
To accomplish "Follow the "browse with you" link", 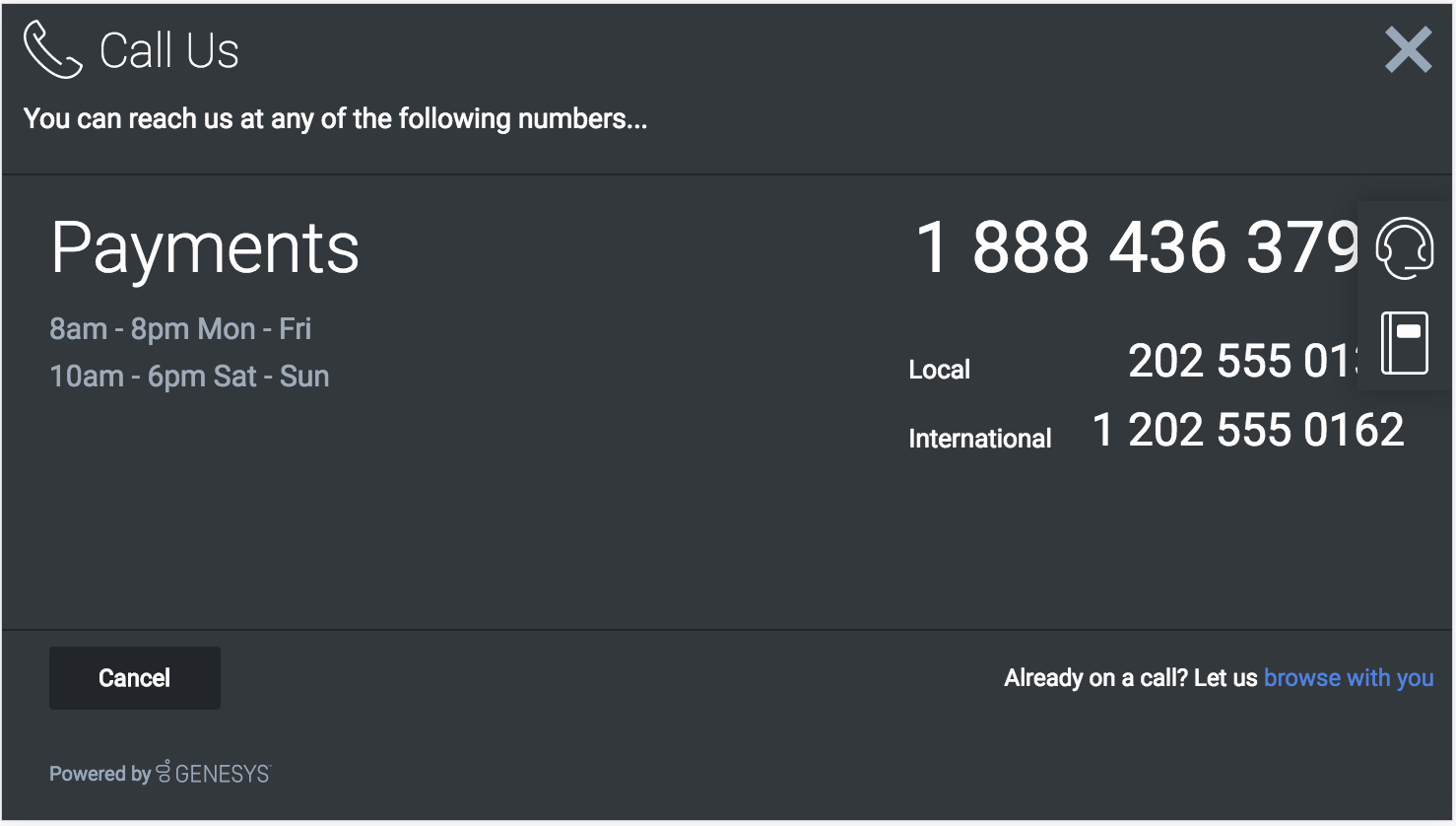I will [x=1348, y=678].
